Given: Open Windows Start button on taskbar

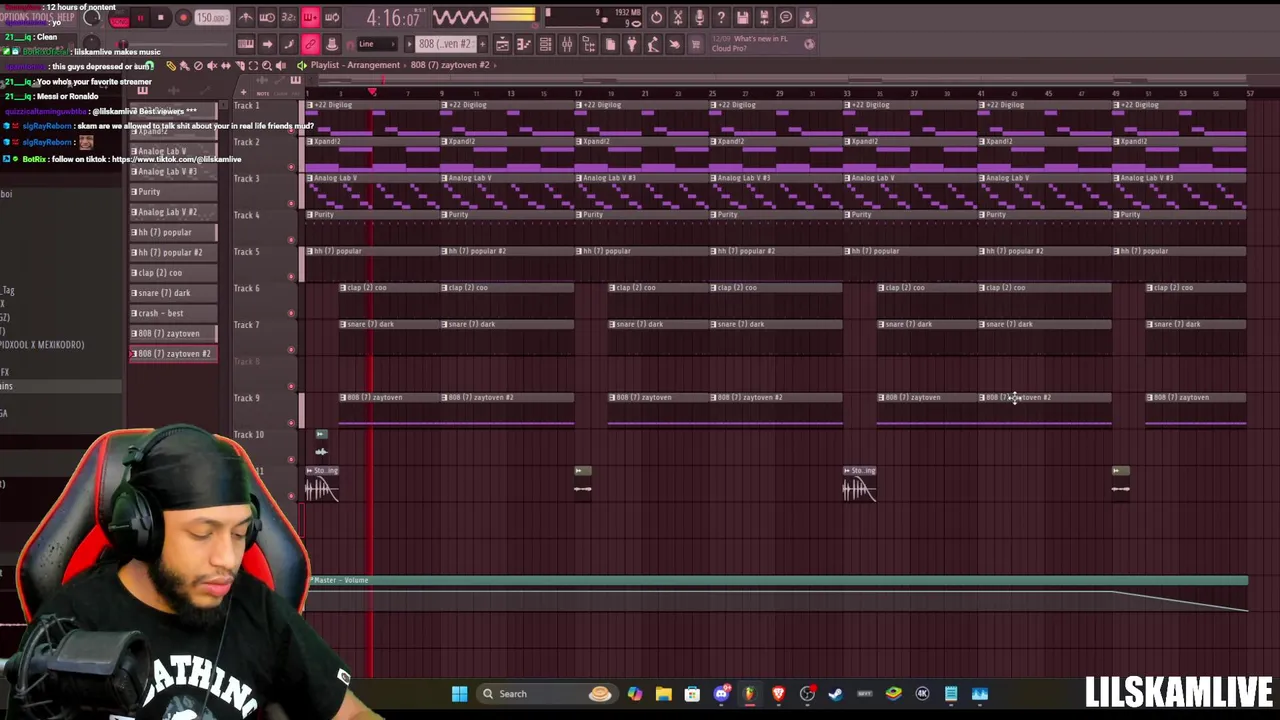Looking at the screenshot, I should tap(459, 694).
